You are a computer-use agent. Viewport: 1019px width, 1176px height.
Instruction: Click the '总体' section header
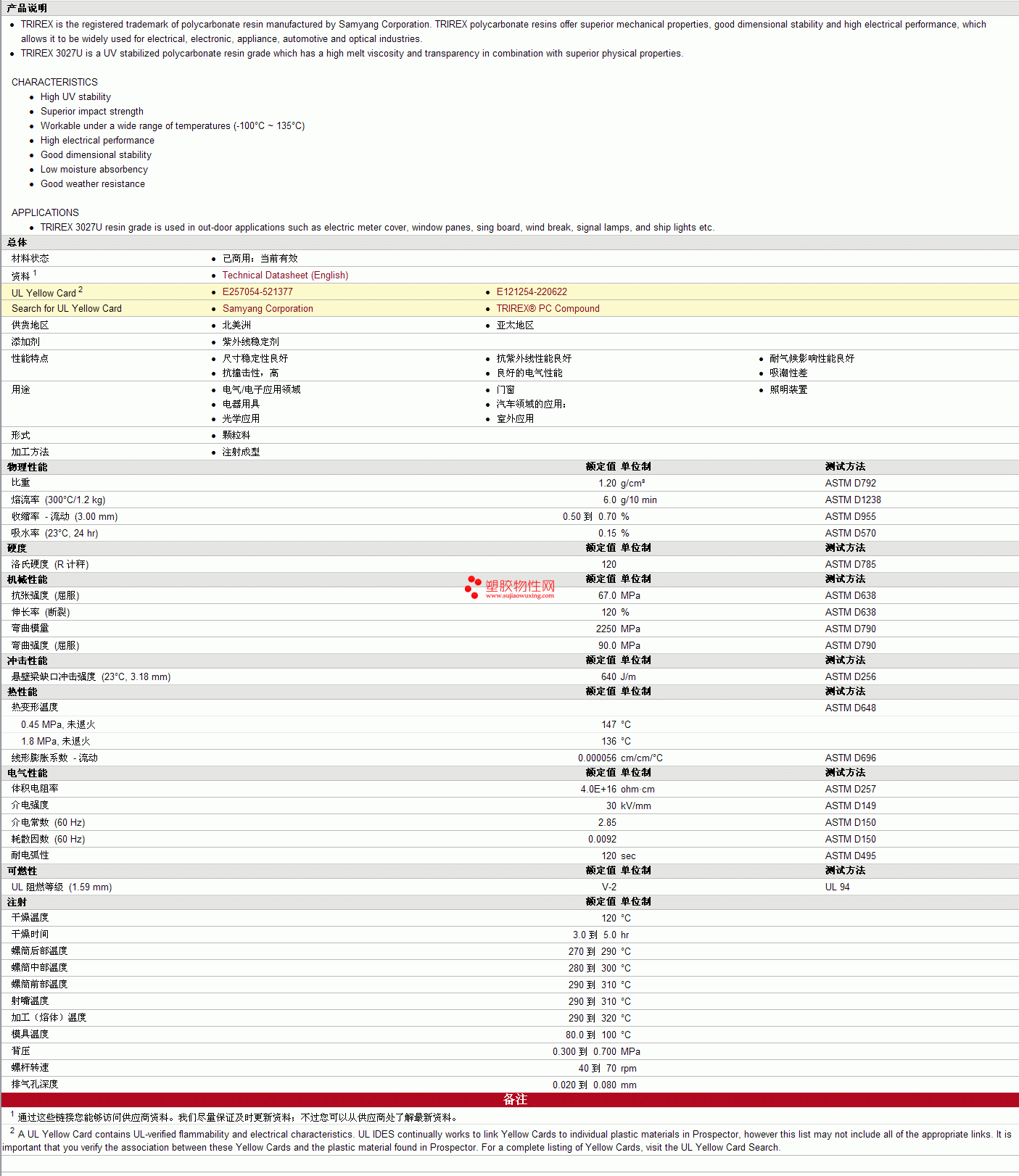[17, 242]
